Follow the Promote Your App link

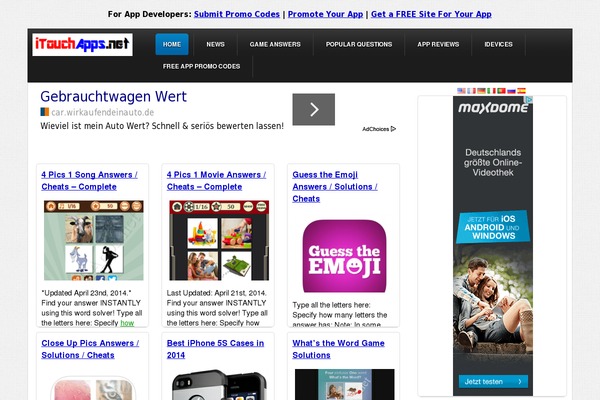(x=325, y=14)
